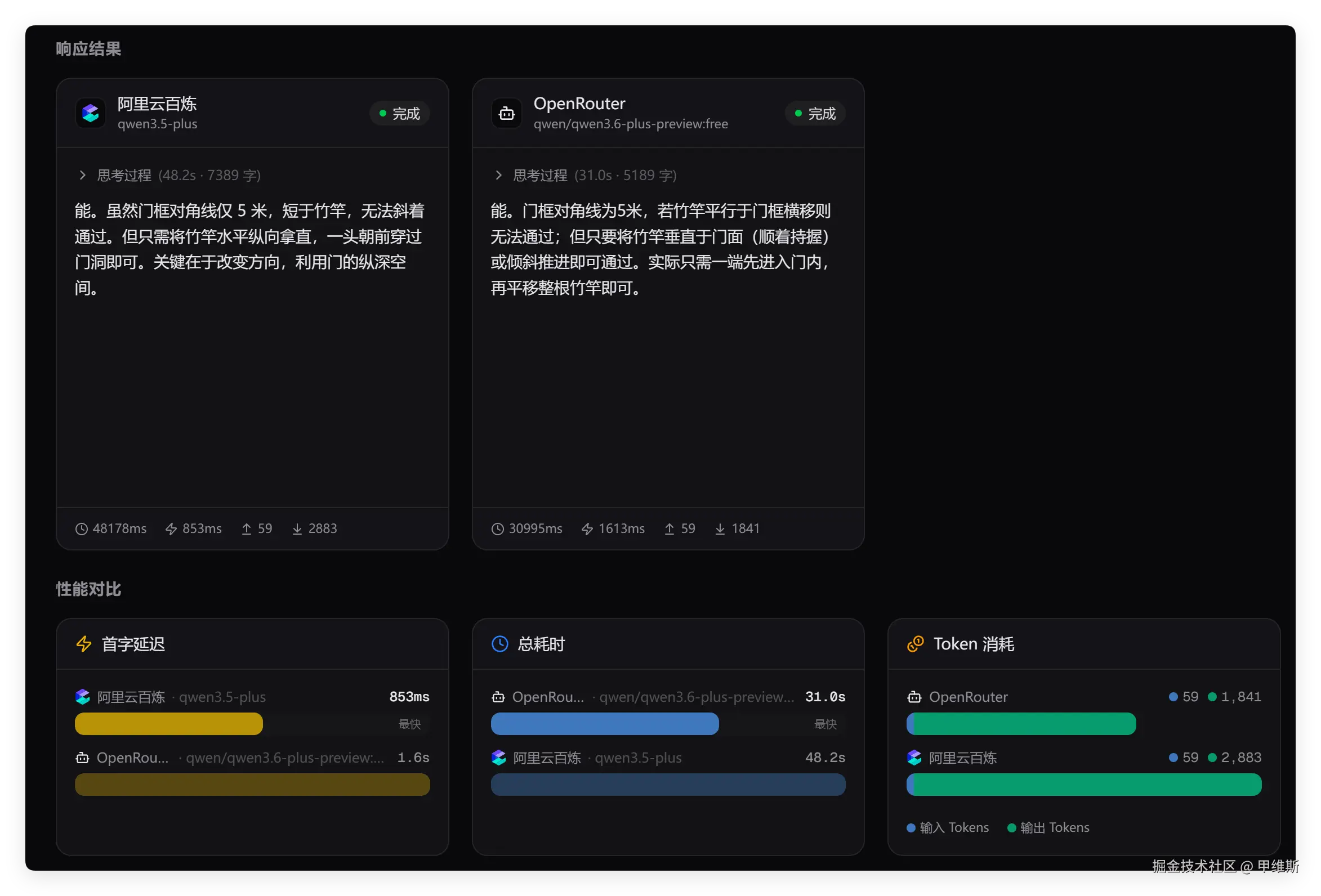
Task: Click the clock icon beside 总耗时
Action: point(499,644)
